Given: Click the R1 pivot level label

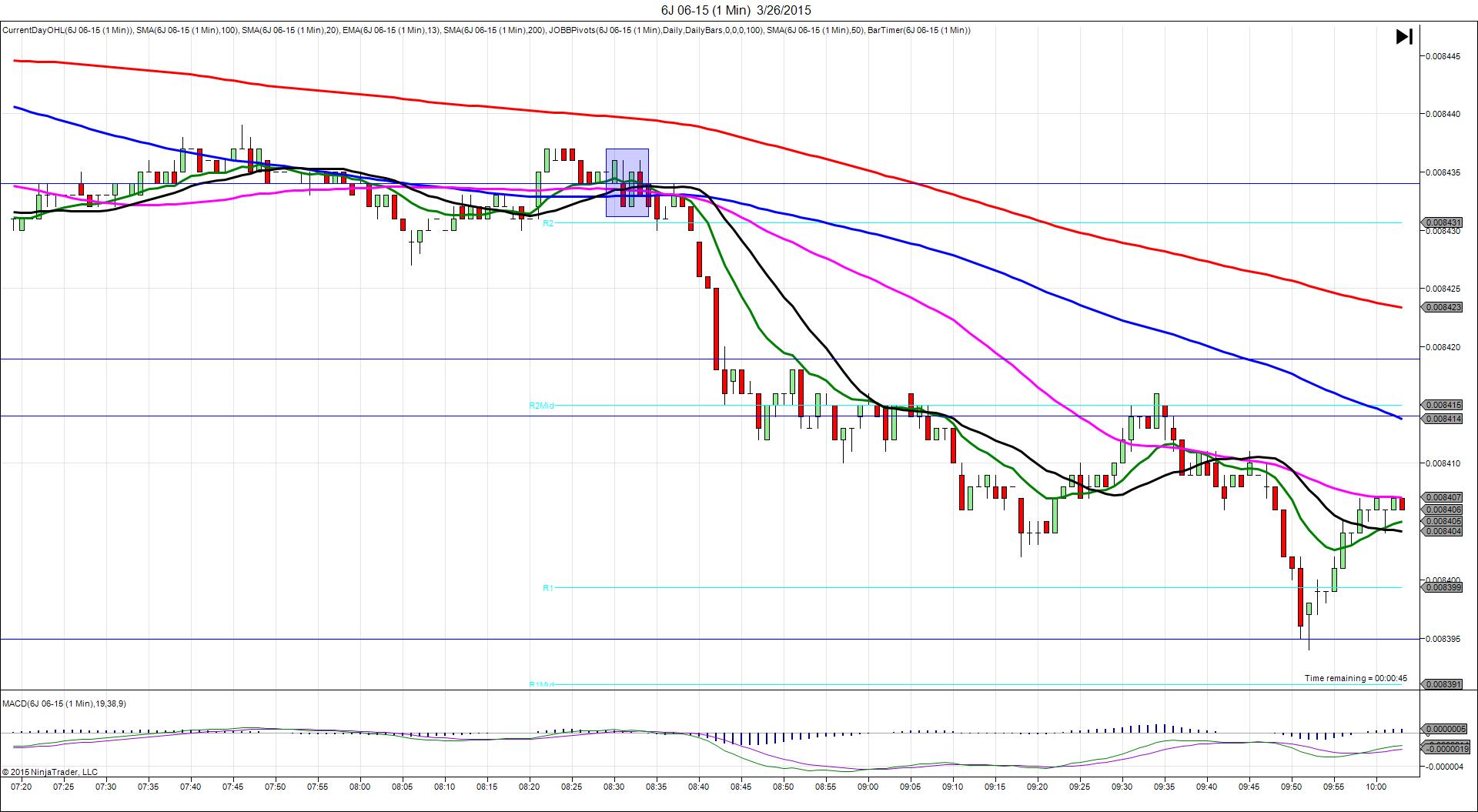Looking at the screenshot, I should pyautogui.click(x=548, y=588).
